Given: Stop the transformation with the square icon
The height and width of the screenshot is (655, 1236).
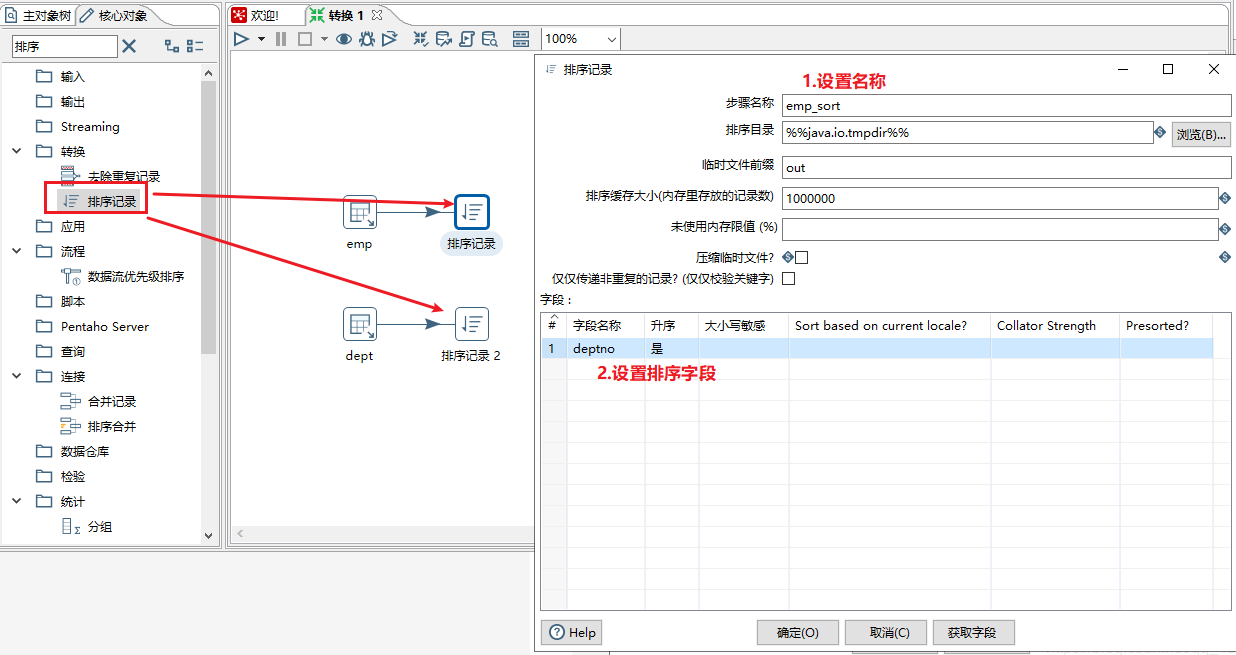Looking at the screenshot, I should 305,39.
